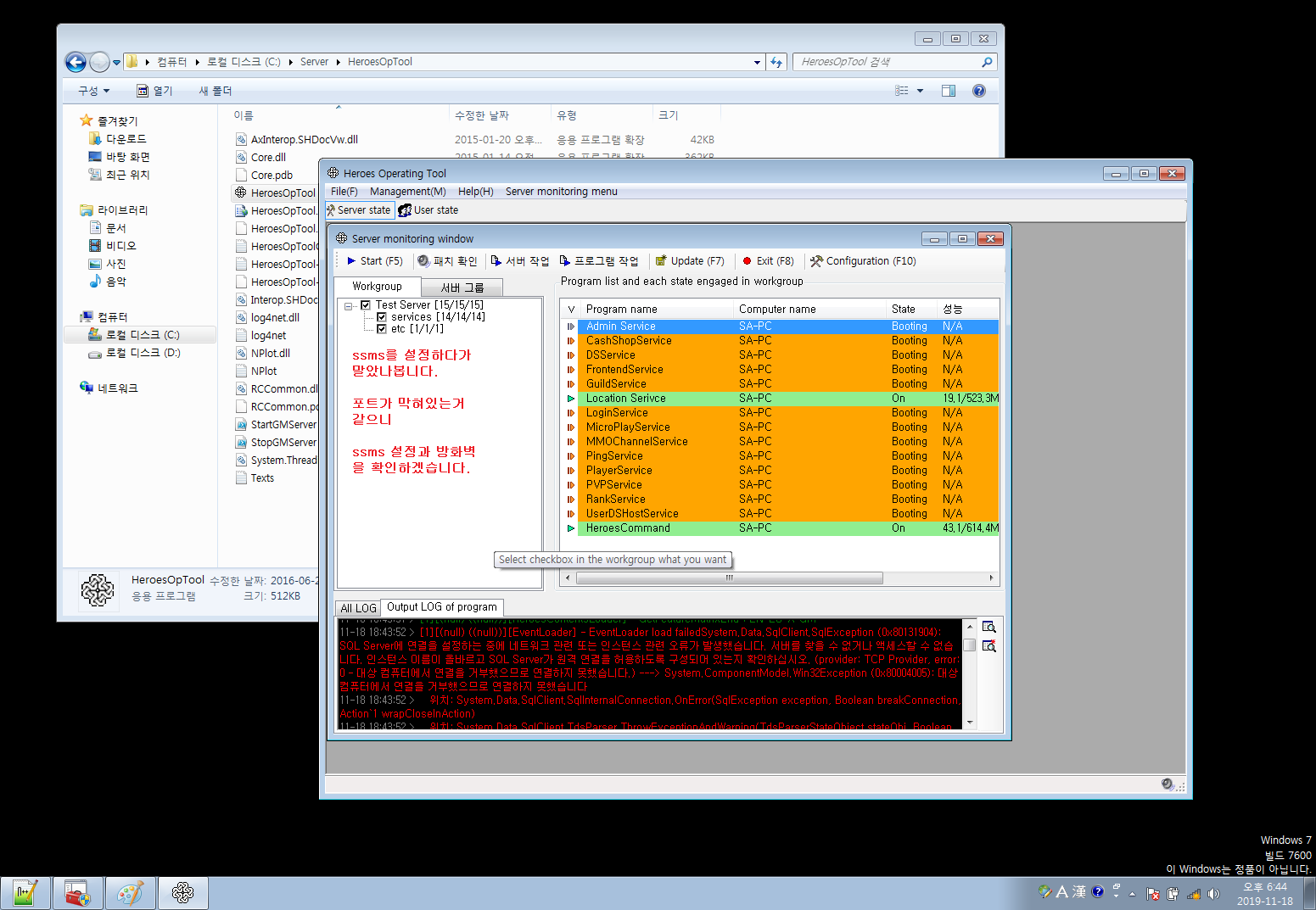Viewport: 1316px width, 910px height.
Task: Click the HeroesOpTool taskbar icon
Action: [x=183, y=893]
